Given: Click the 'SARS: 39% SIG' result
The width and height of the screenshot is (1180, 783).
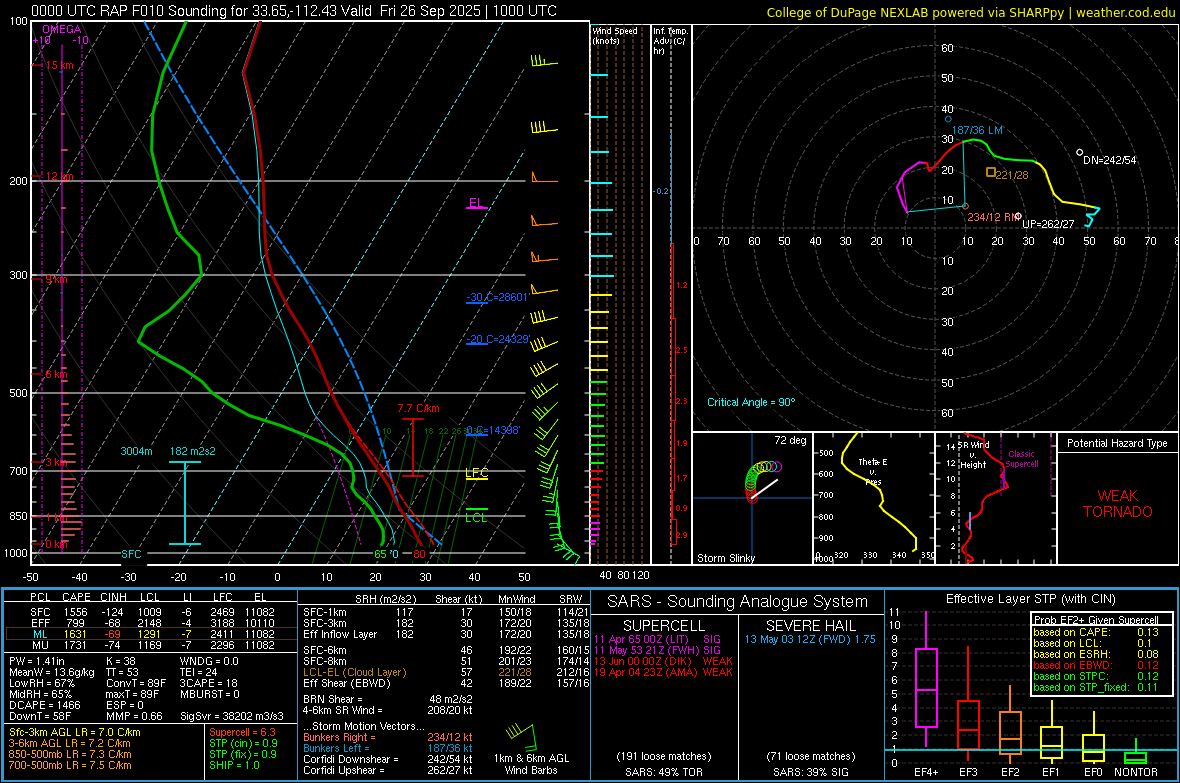Looking at the screenshot, I should pyautogui.click(x=810, y=772).
